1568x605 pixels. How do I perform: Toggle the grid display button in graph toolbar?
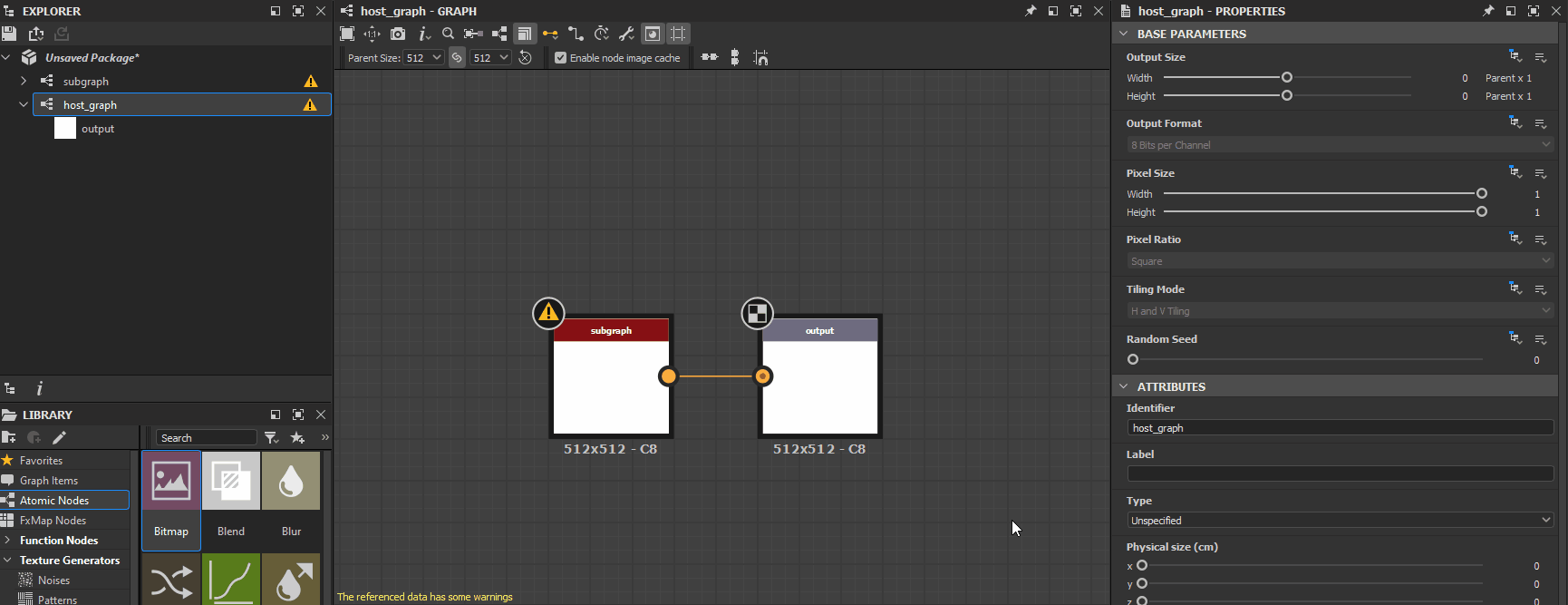point(678,34)
